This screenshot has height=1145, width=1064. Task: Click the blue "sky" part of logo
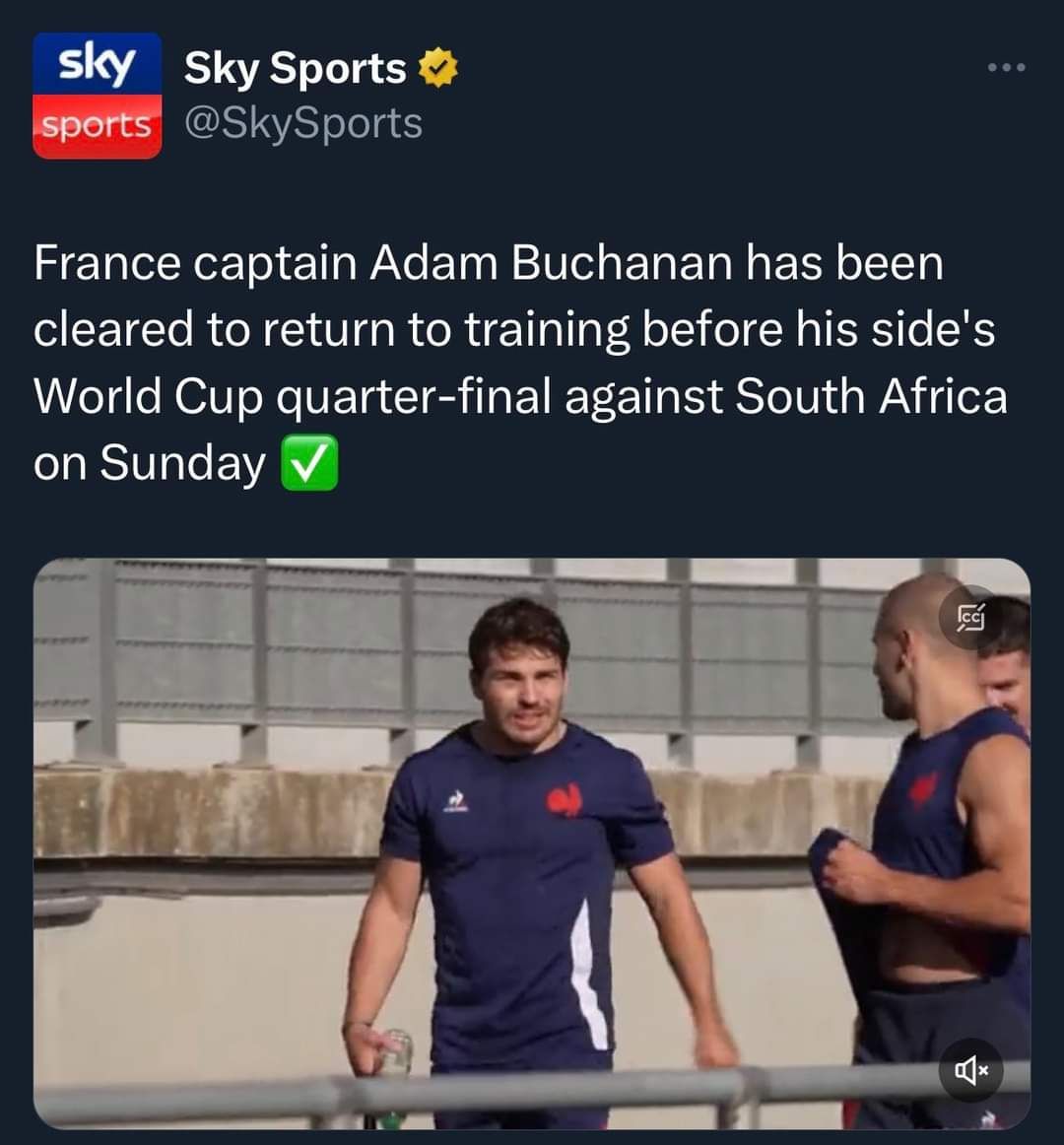pyautogui.click(x=97, y=65)
